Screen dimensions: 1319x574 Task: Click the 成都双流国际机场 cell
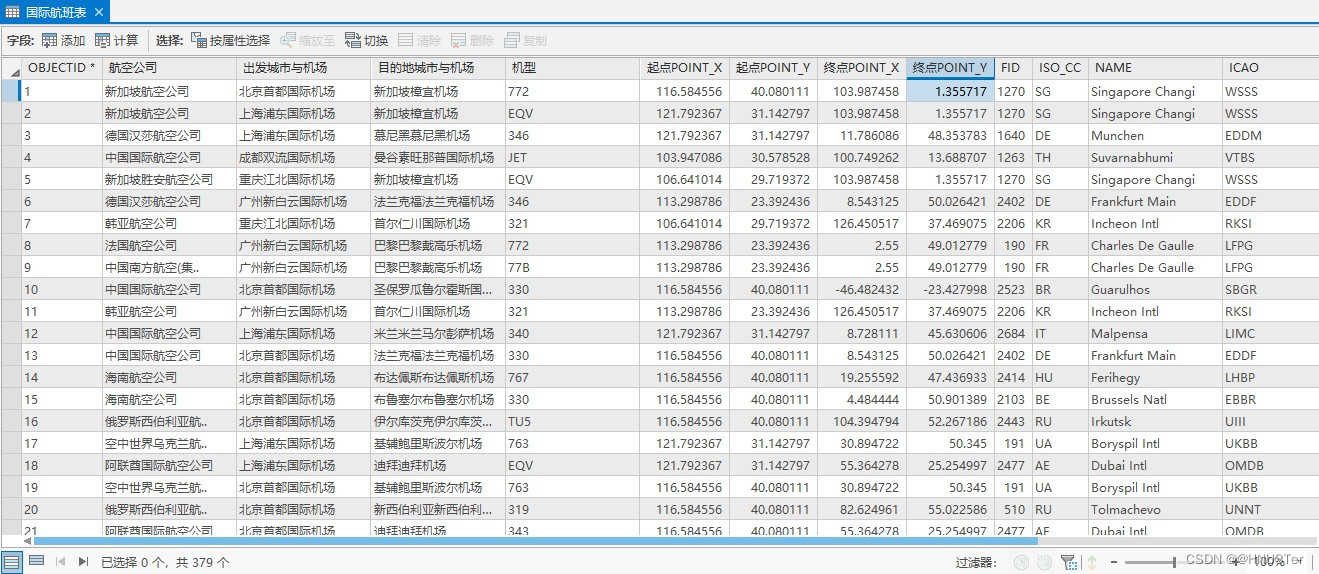coord(302,157)
